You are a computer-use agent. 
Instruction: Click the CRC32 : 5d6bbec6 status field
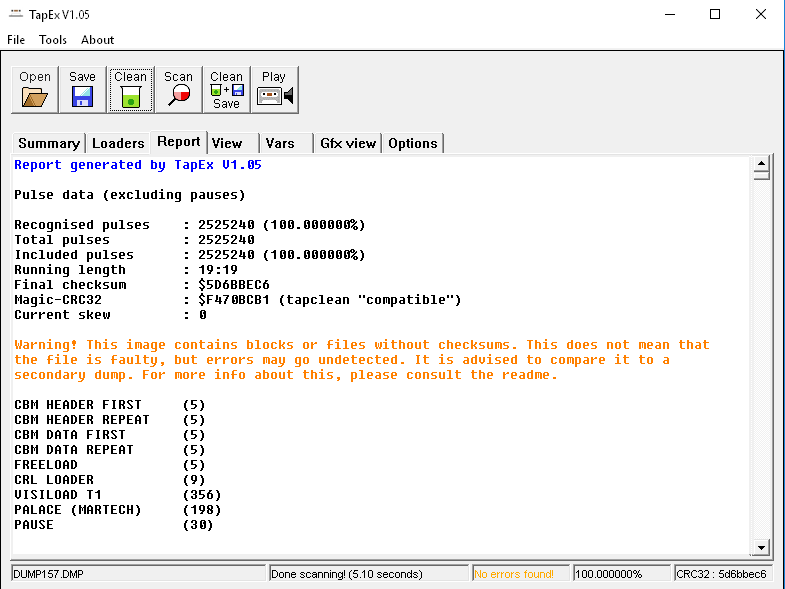723,574
